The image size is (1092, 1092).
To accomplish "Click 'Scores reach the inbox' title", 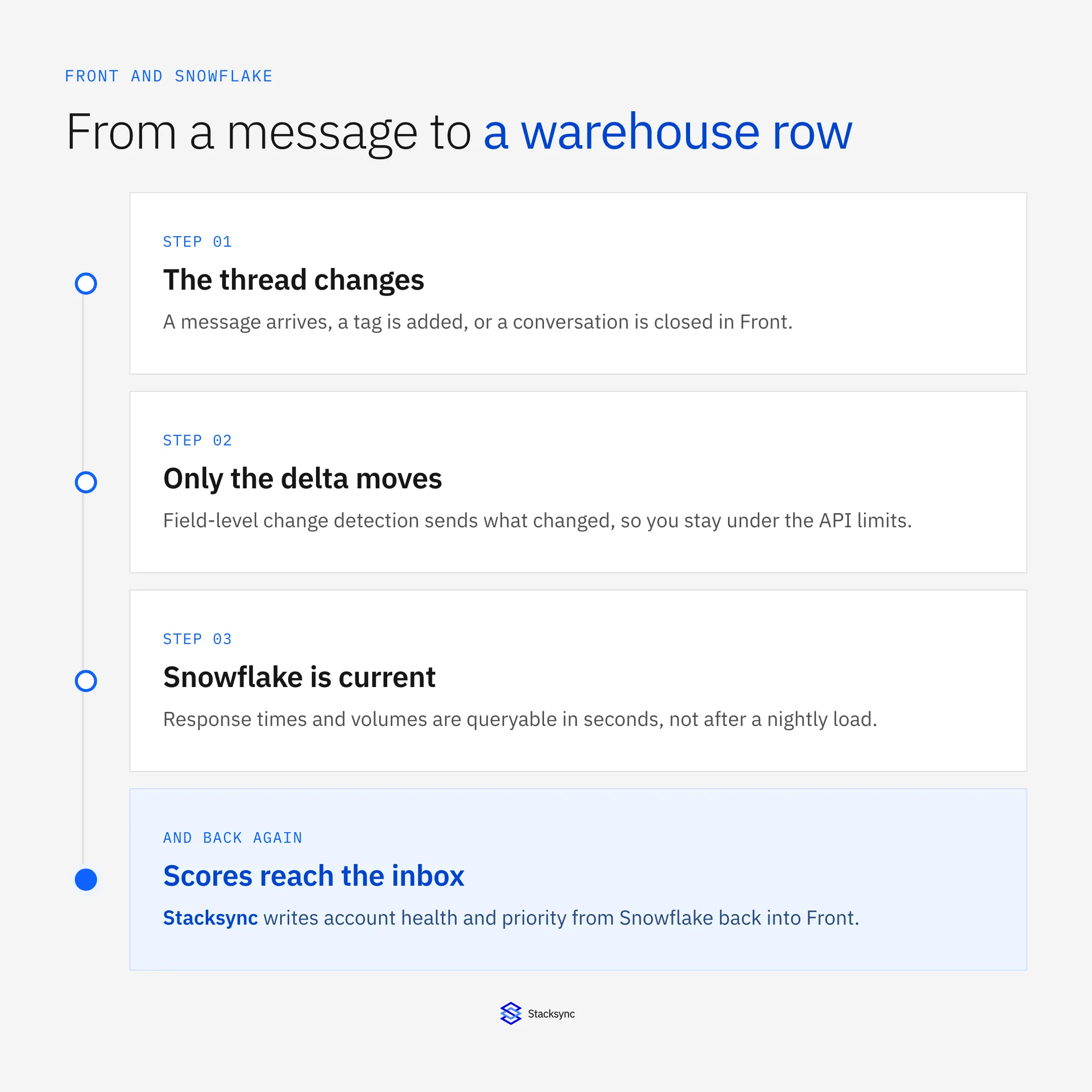I will tap(313, 876).
